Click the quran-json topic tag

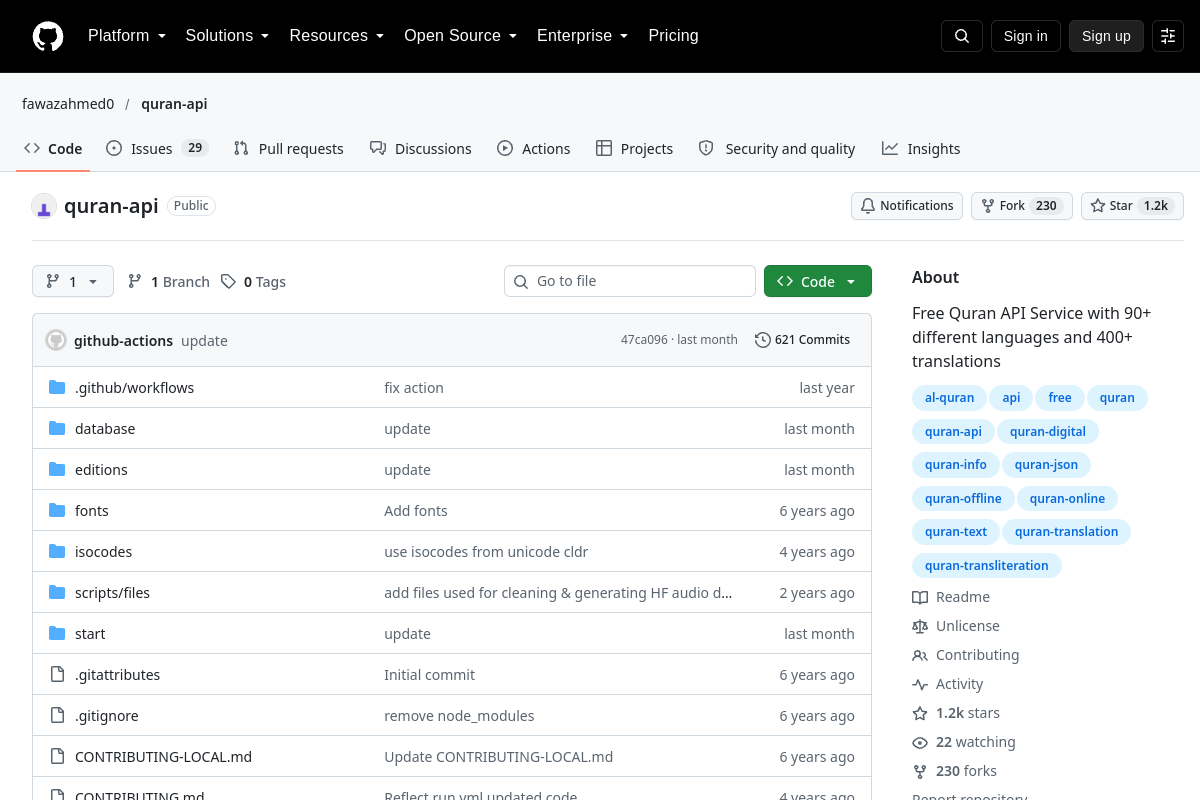1047,465
